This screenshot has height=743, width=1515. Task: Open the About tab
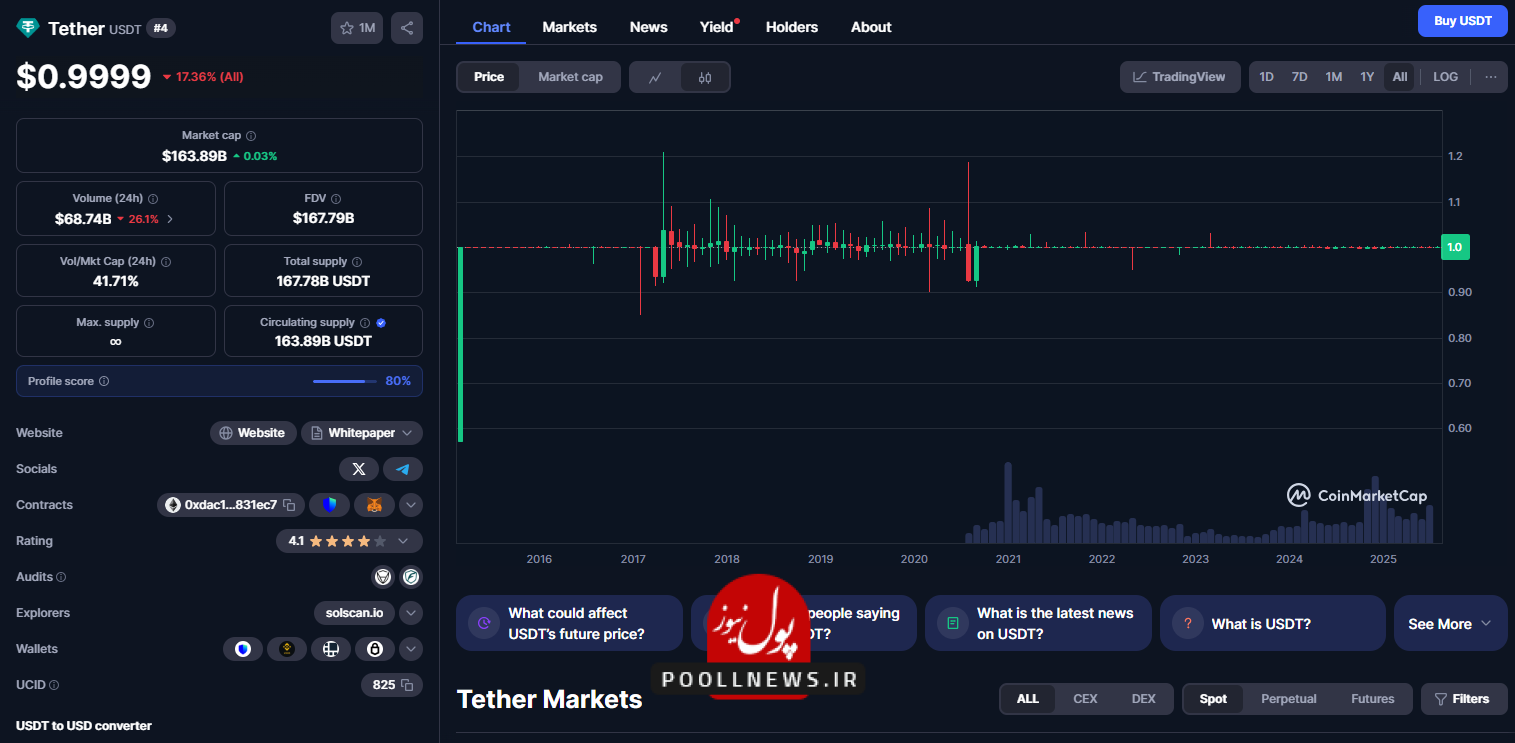(x=871, y=27)
